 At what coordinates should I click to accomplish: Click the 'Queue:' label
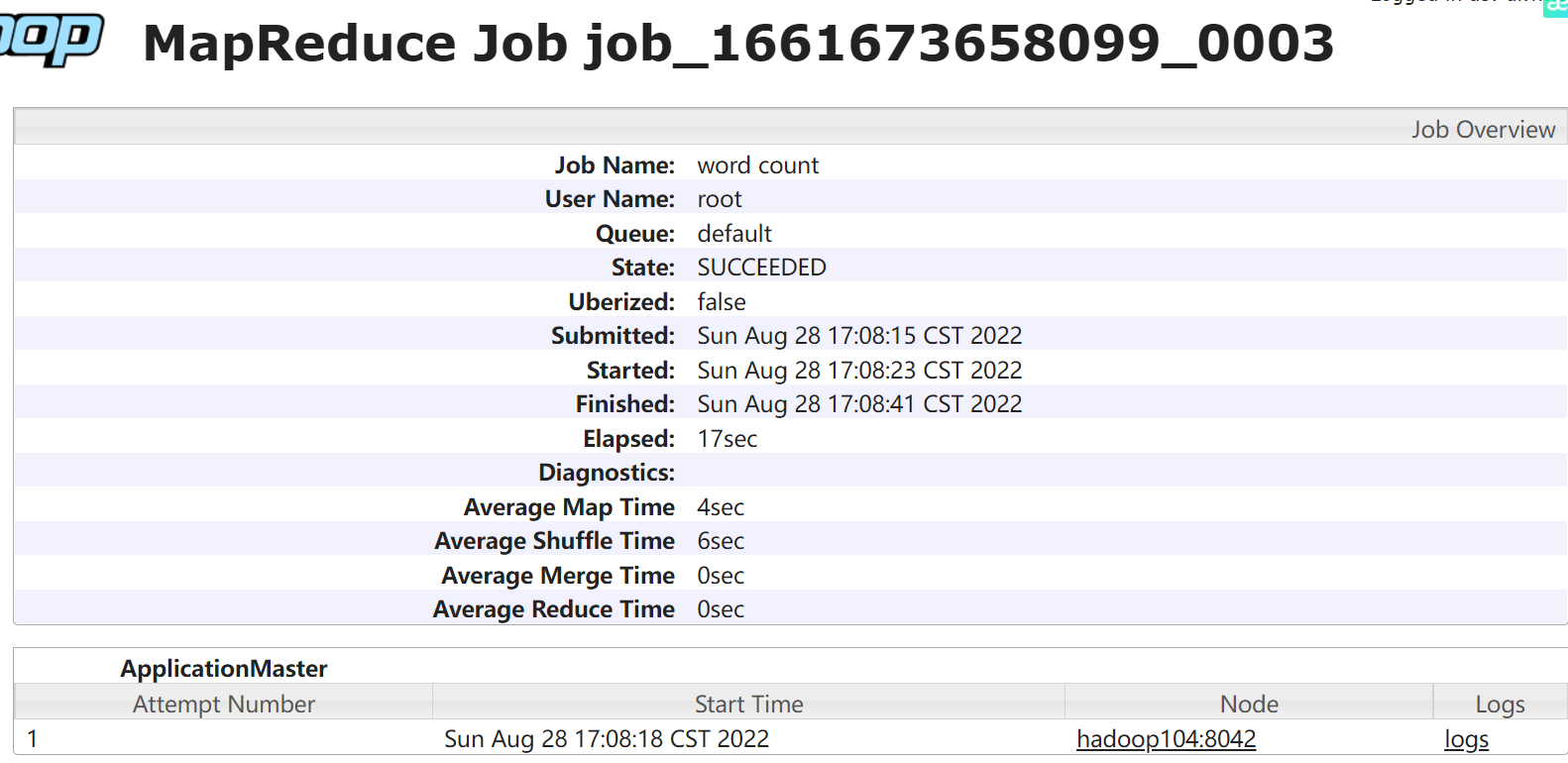pyautogui.click(x=635, y=234)
